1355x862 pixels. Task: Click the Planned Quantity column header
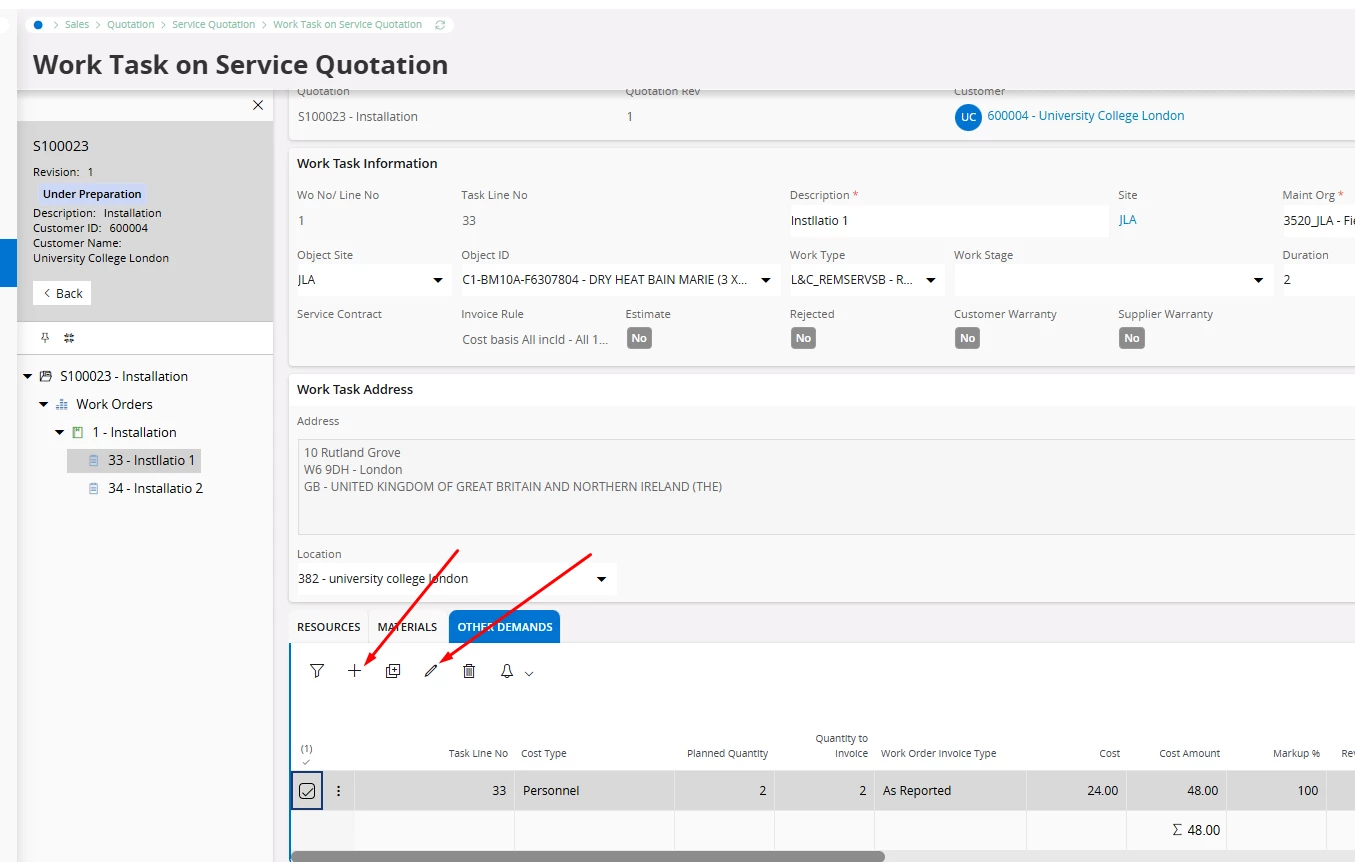[x=727, y=754]
